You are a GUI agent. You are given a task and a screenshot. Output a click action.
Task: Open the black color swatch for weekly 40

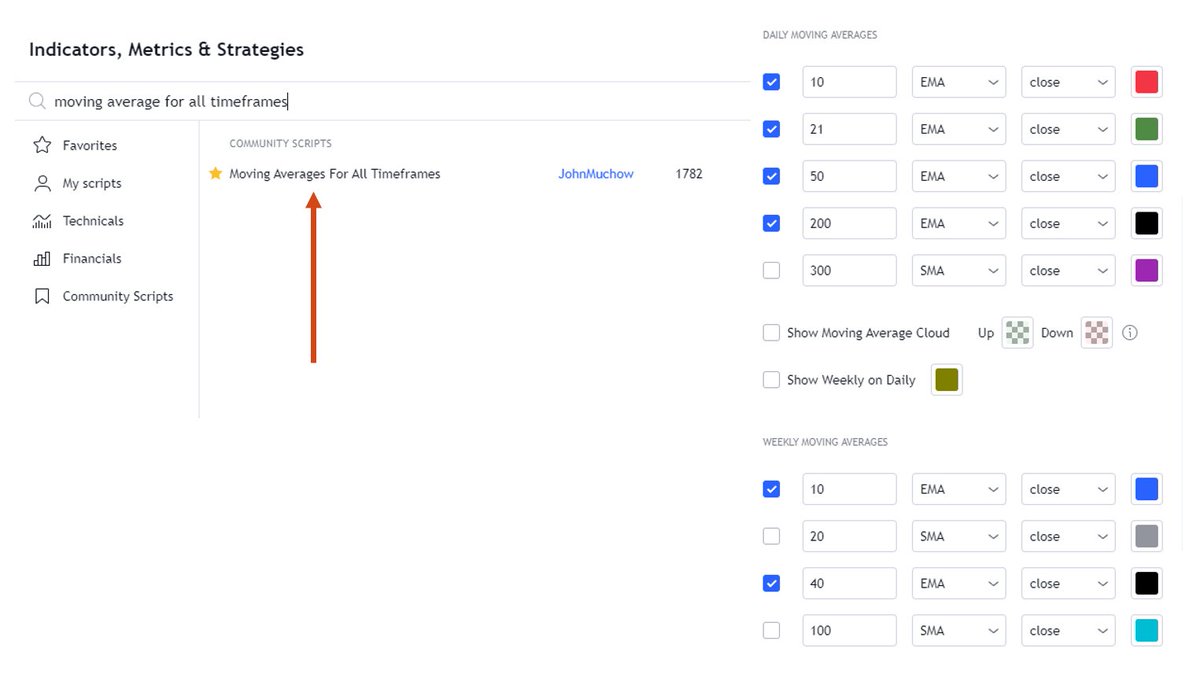[x=1147, y=583]
